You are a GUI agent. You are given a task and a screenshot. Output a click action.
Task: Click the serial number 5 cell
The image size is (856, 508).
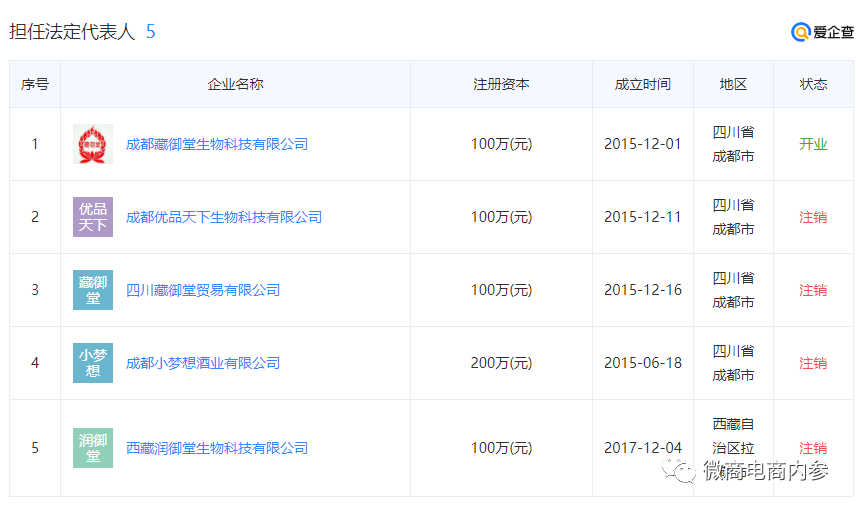35,449
